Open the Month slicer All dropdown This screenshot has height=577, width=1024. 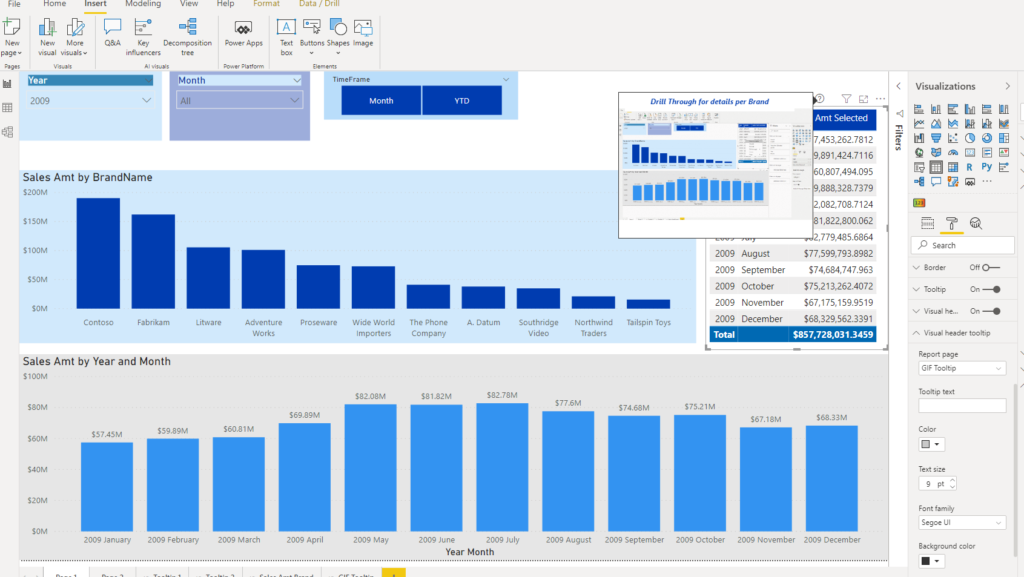click(239, 101)
